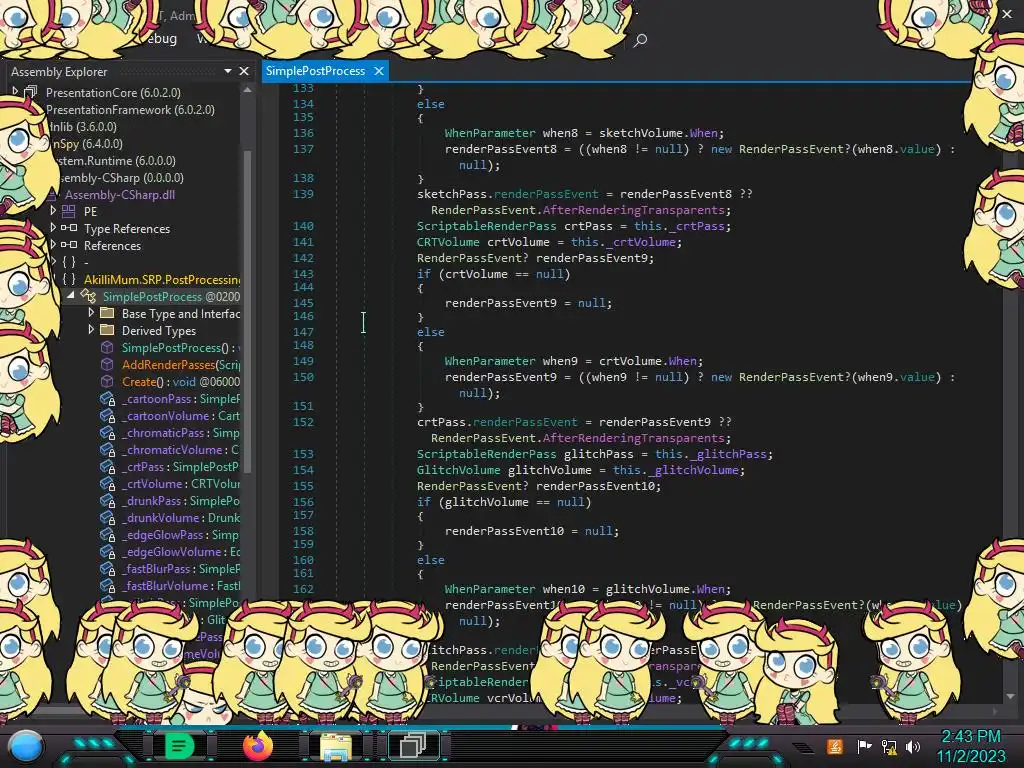Viewport: 1024px width, 768px height.
Task: Click the AkilliMum namespace braces icon
Action: point(69,279)
